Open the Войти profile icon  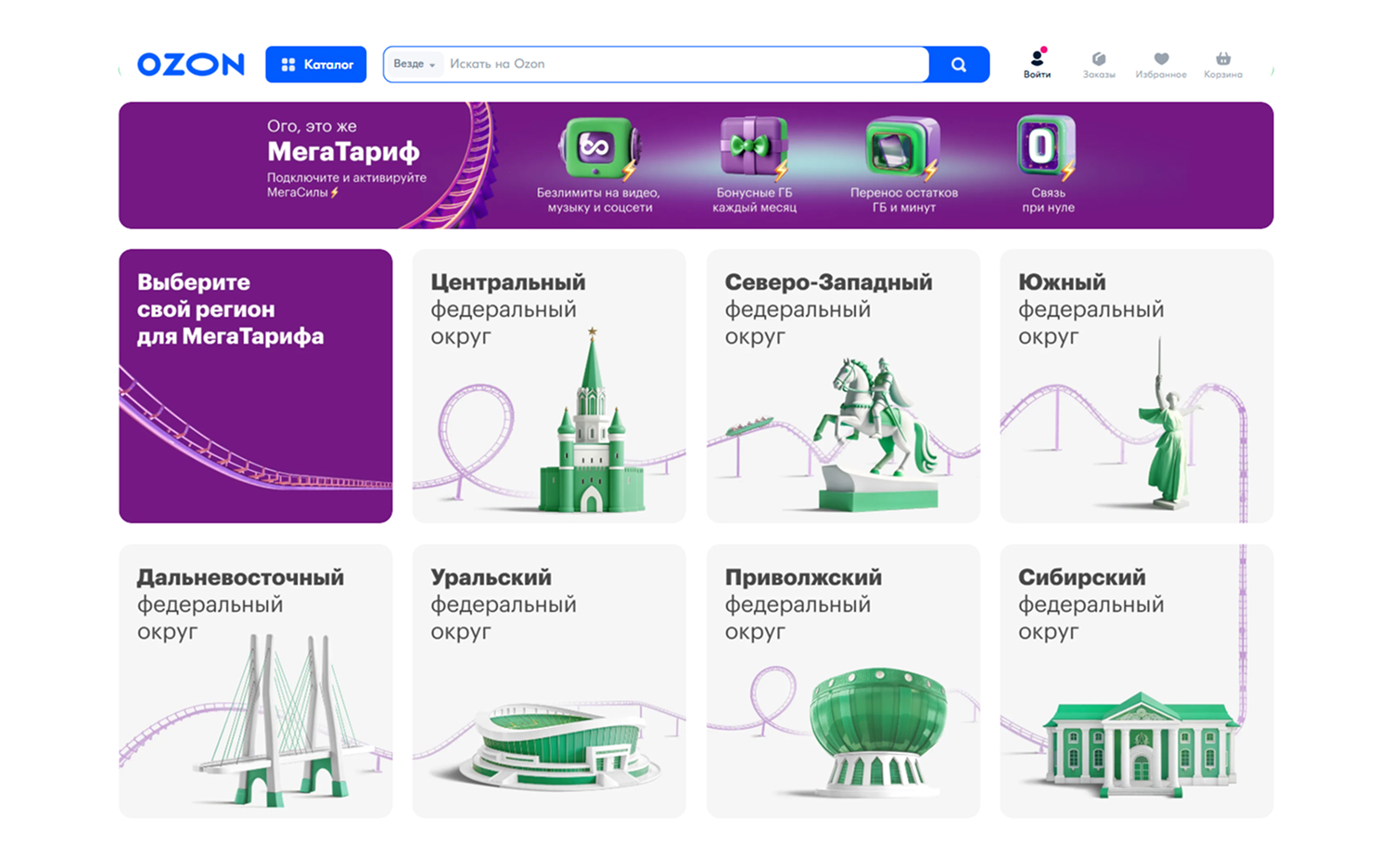pyautogui.click(x=1037, y=64)
